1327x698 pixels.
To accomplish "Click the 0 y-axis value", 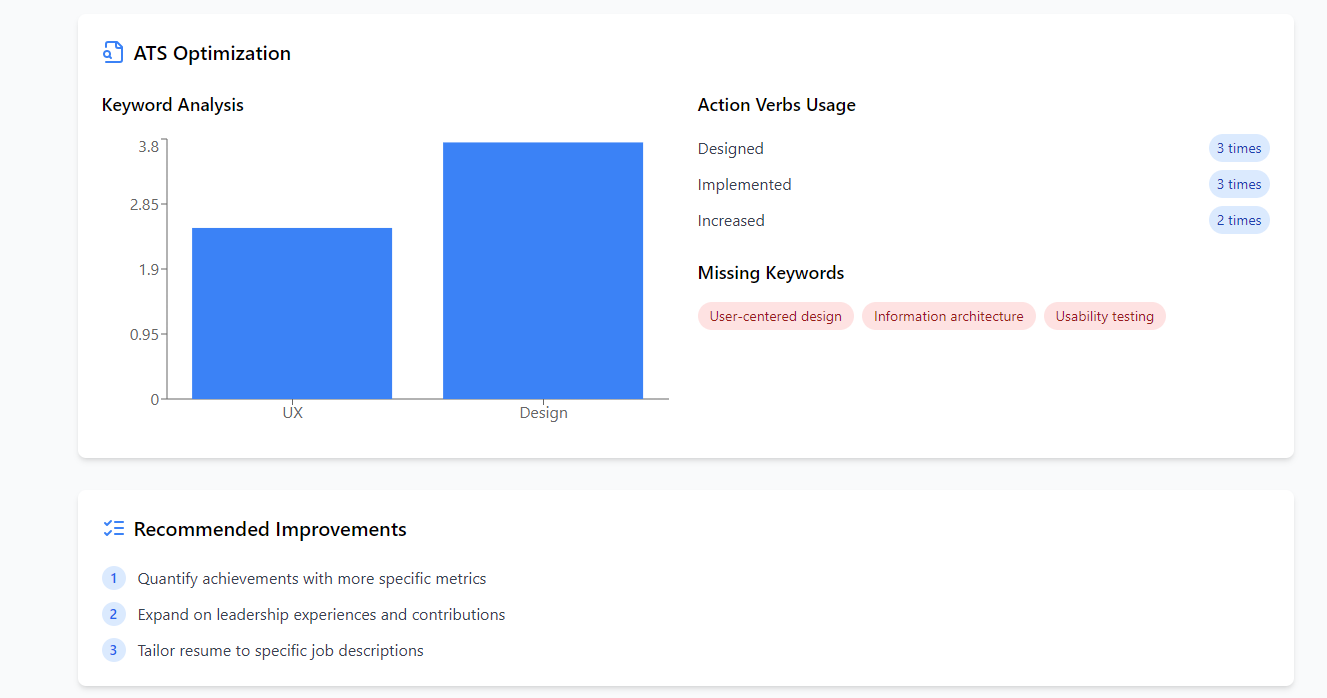I will point(155,399).
